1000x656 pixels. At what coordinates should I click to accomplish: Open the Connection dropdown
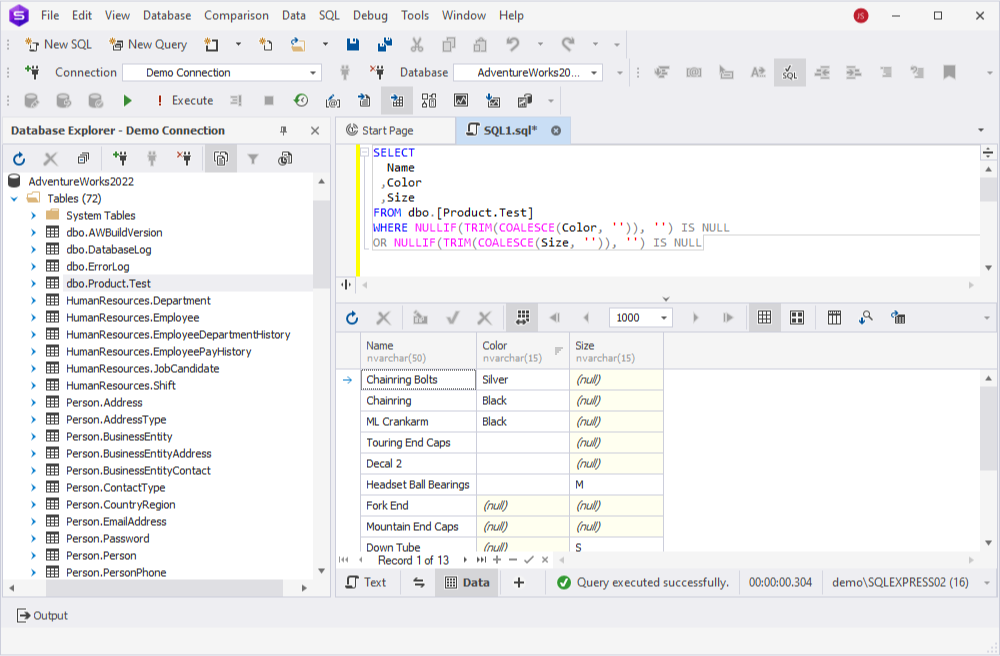pos(222,73)
